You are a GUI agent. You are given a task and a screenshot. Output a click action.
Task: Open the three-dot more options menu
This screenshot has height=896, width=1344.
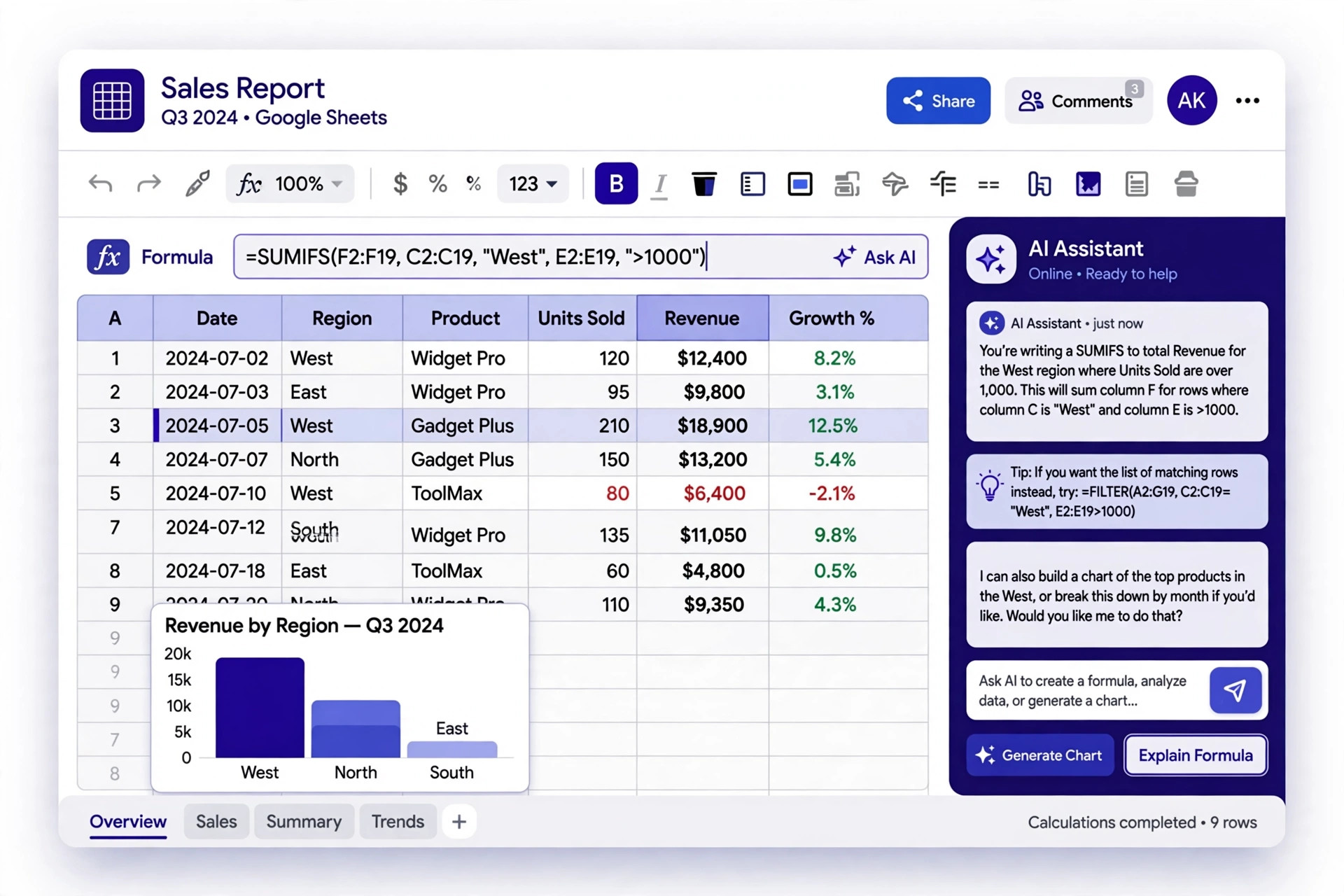click(1247, 101)
